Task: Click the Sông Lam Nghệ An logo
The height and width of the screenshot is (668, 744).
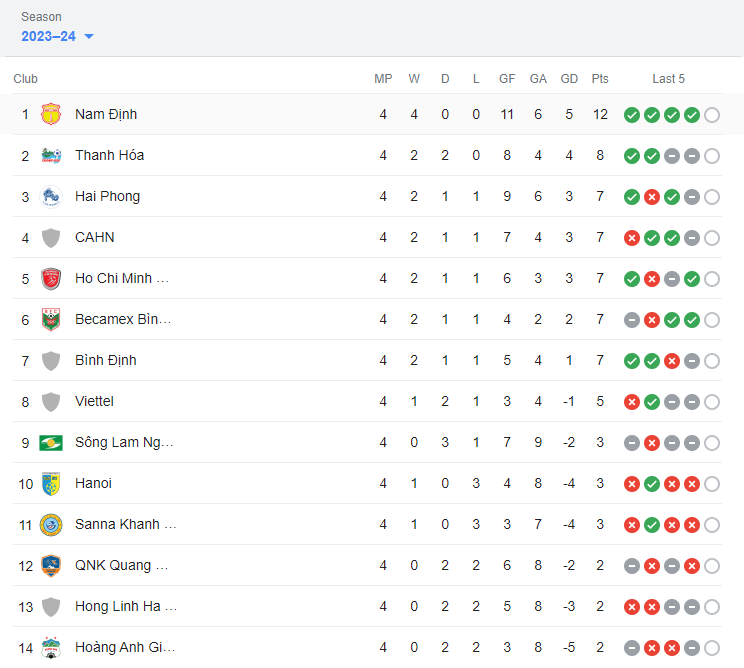Action: tap(51, 443)
